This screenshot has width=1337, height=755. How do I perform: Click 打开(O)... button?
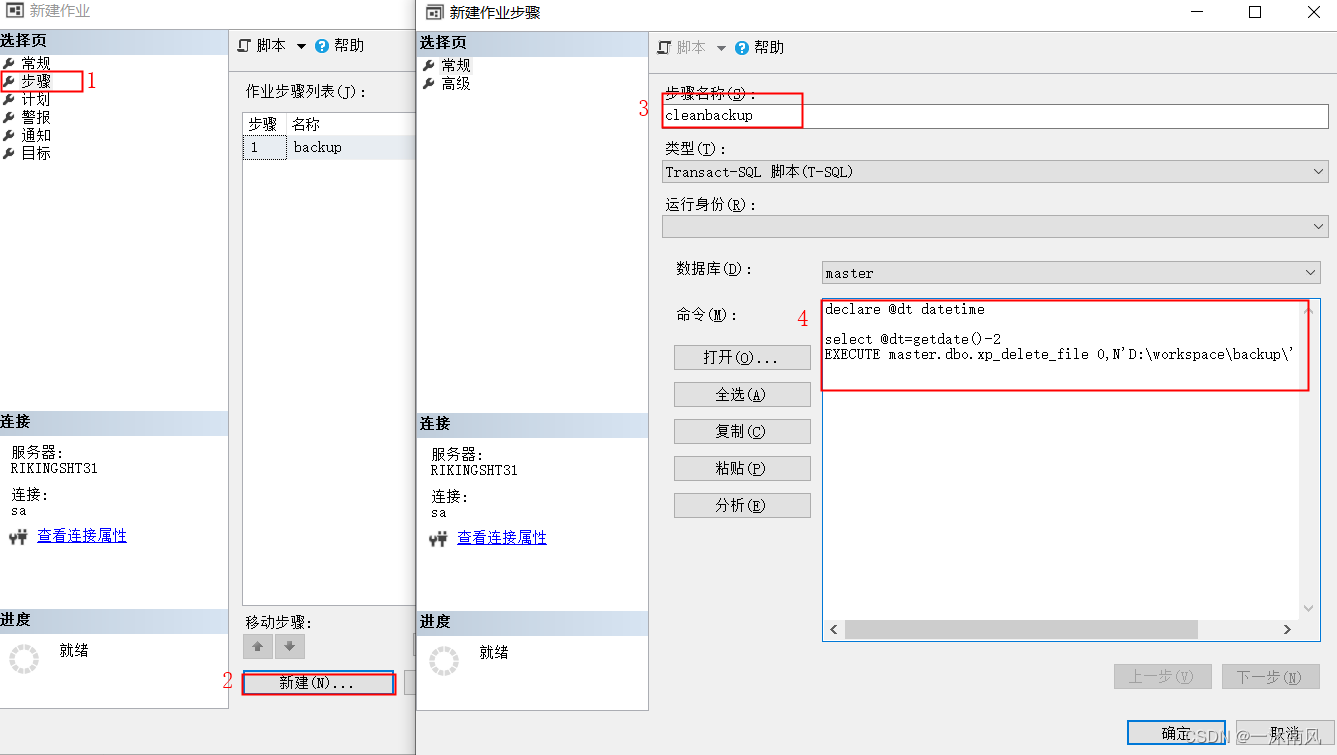[742, 357]
